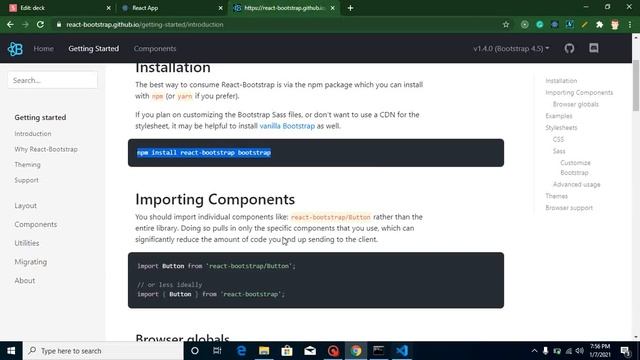Jump to Importing Components in table of contents

579,93
